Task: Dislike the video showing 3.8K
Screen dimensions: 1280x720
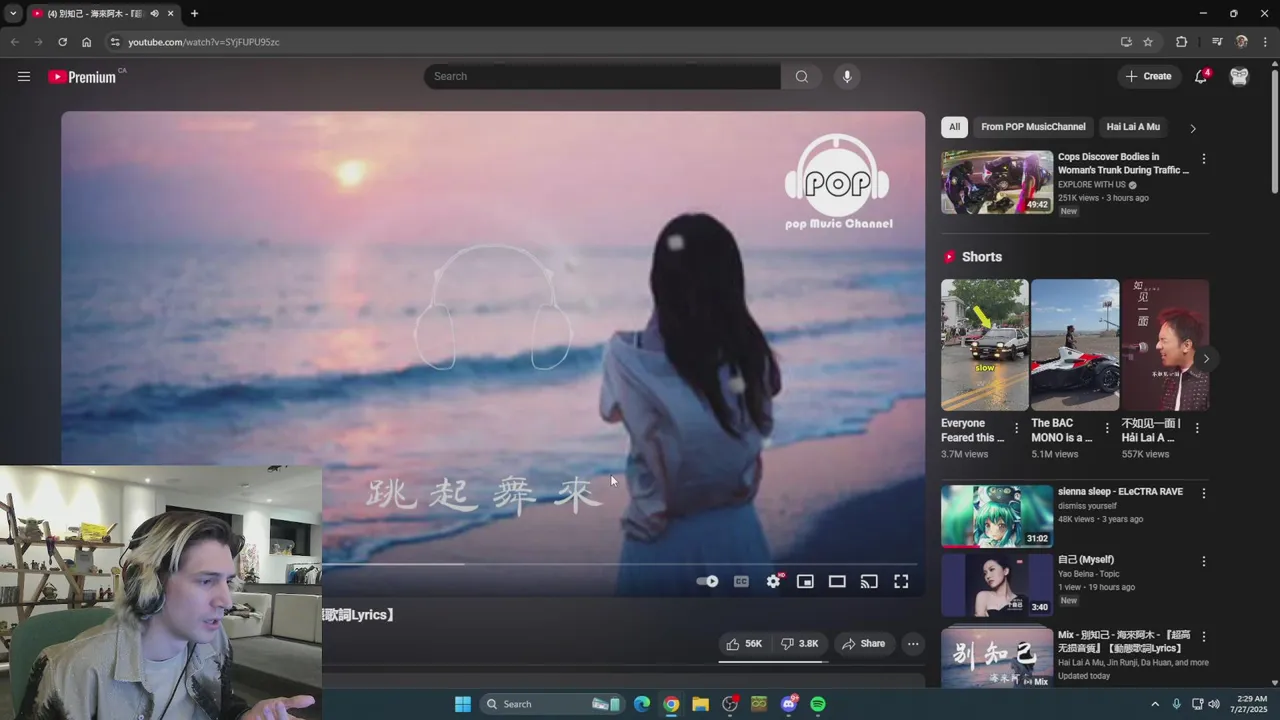Action: click(800, 644)
